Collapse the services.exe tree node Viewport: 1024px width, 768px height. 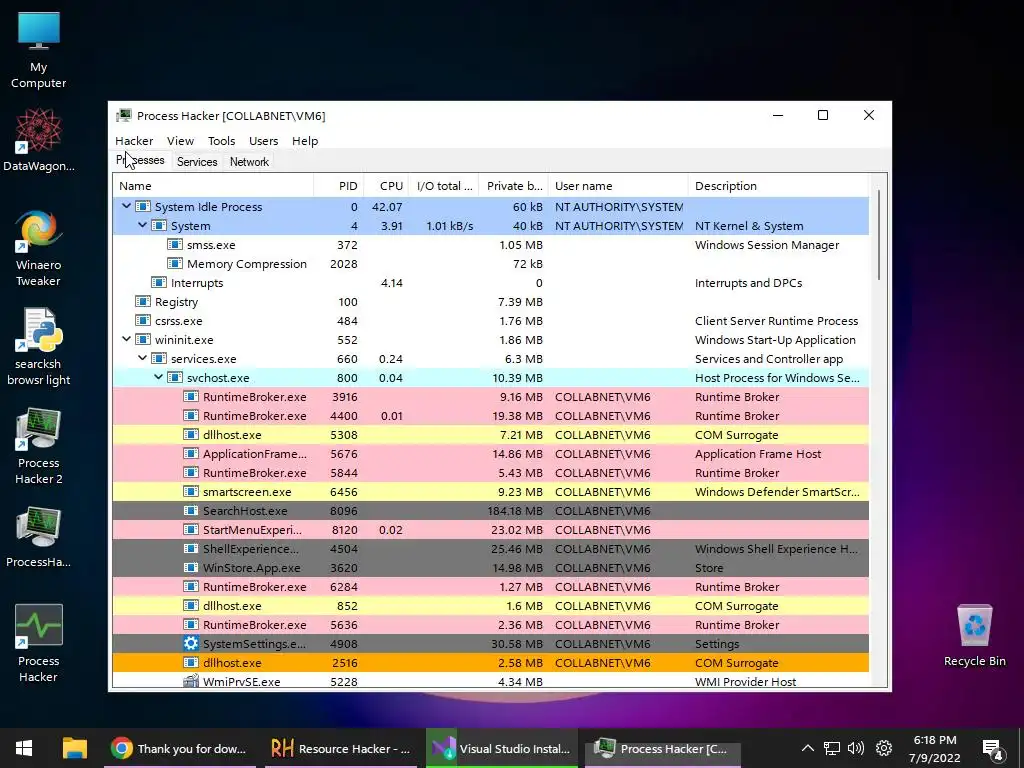click(142, 359)
